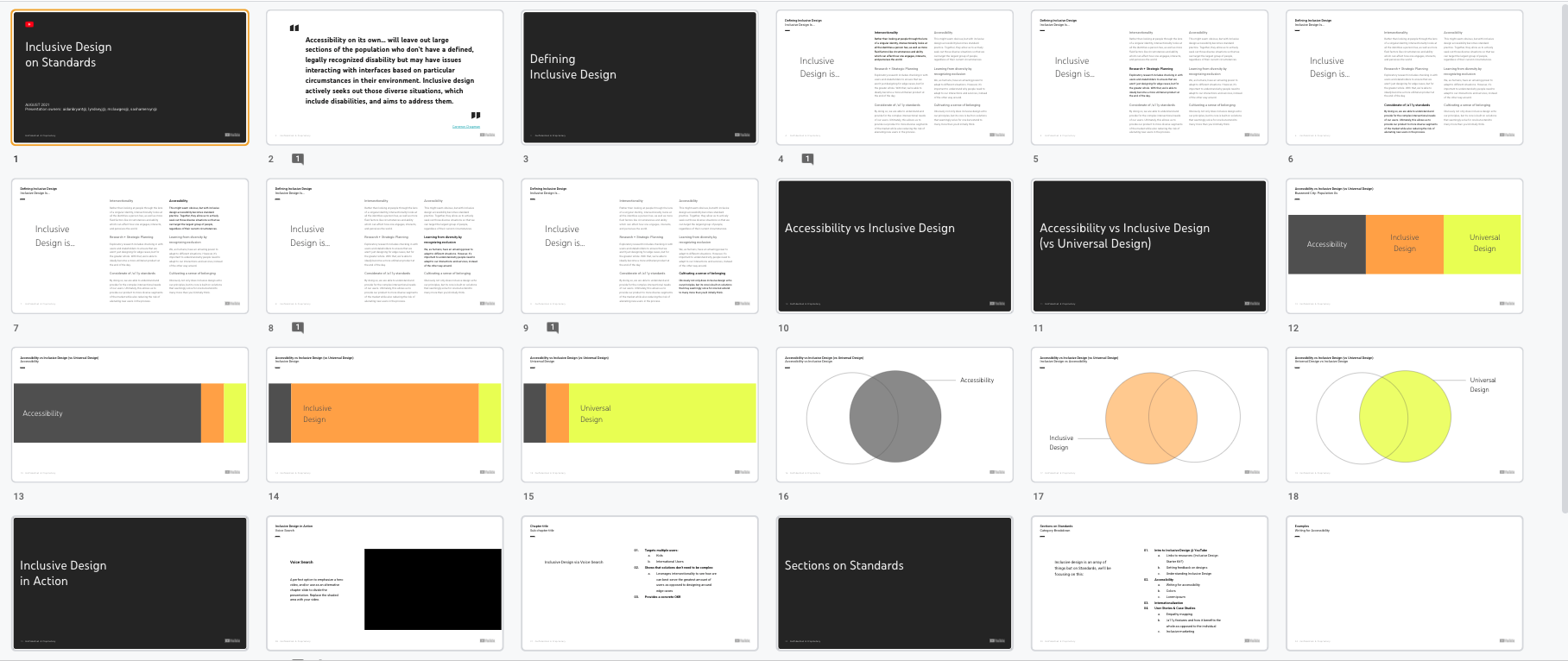The image size is (1568, 661).
Task: Select the Inclusive Design via Voice Search slide
Action: tap(640, 583)
